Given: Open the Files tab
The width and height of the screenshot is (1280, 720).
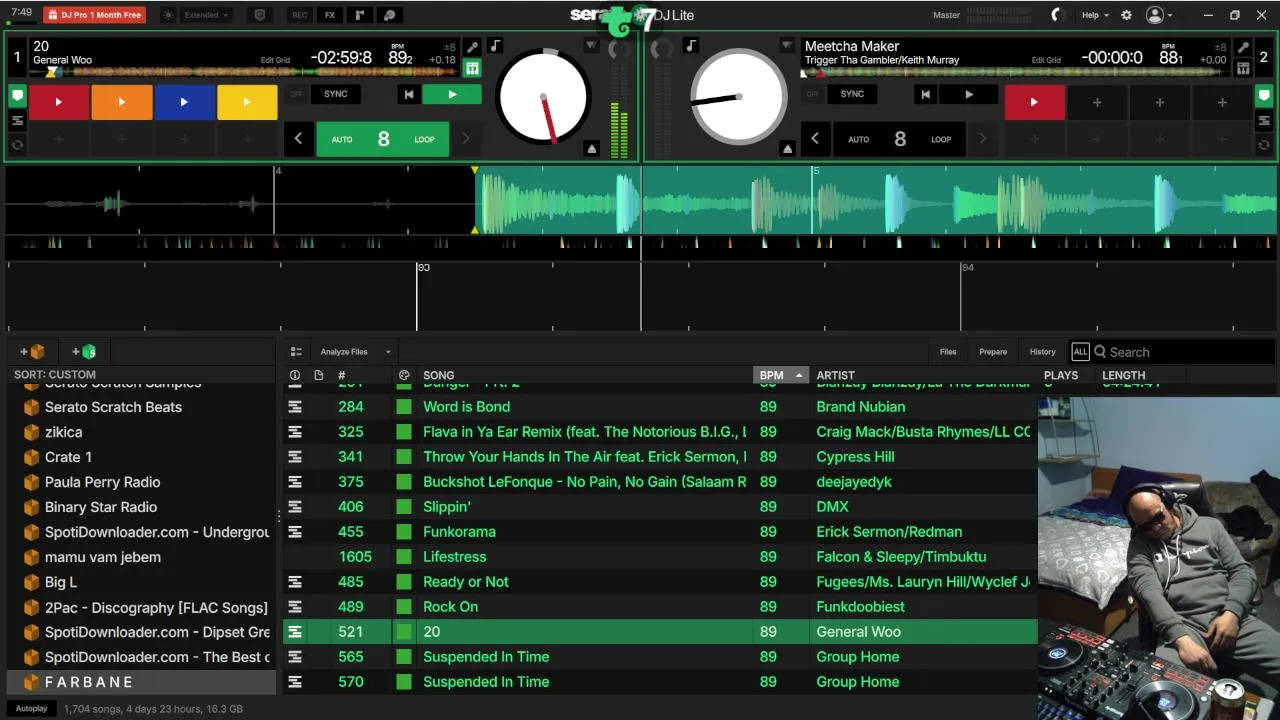Looking at the screenshot, I should pyautogui.click(x=948, y=352).
